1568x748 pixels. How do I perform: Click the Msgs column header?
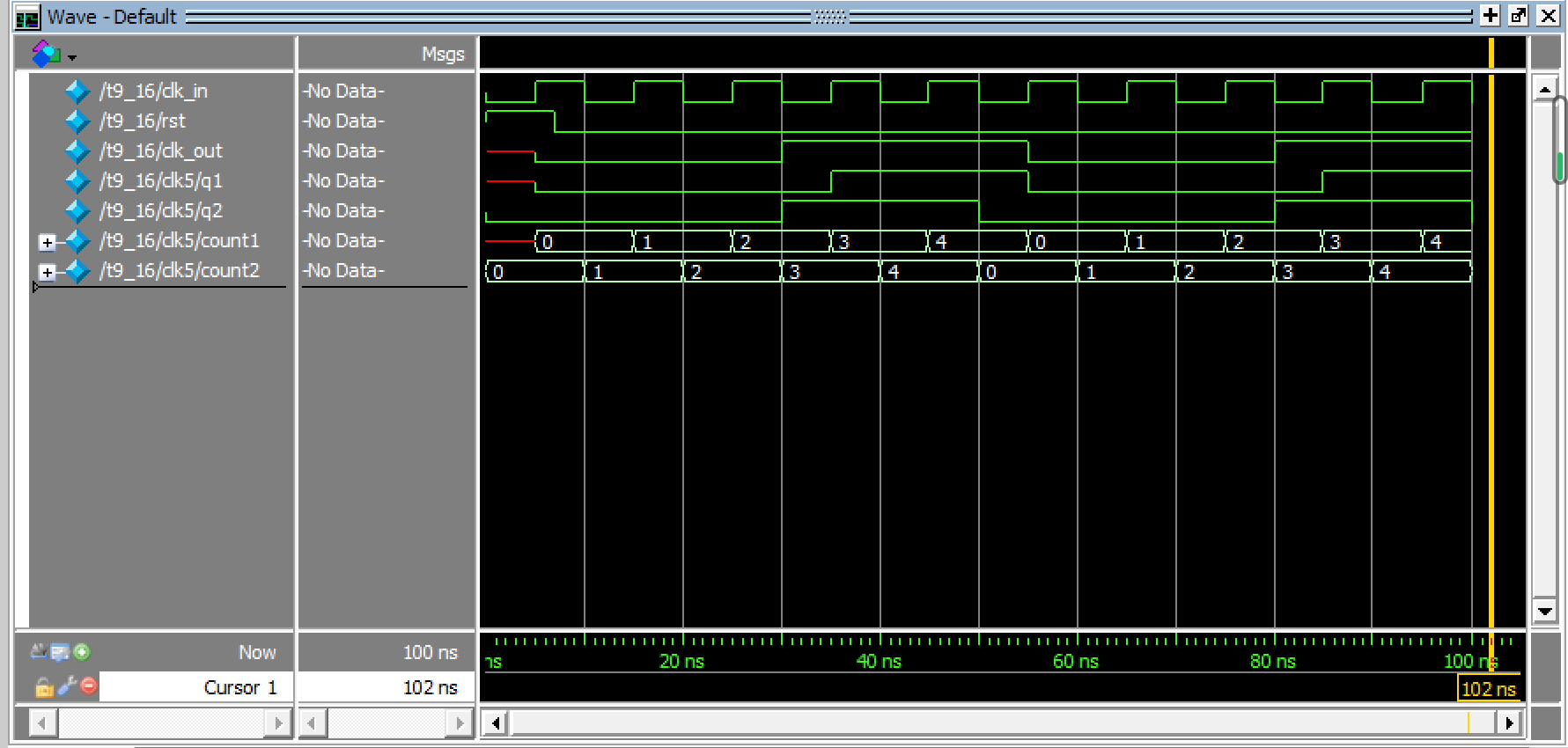(443, 55)
